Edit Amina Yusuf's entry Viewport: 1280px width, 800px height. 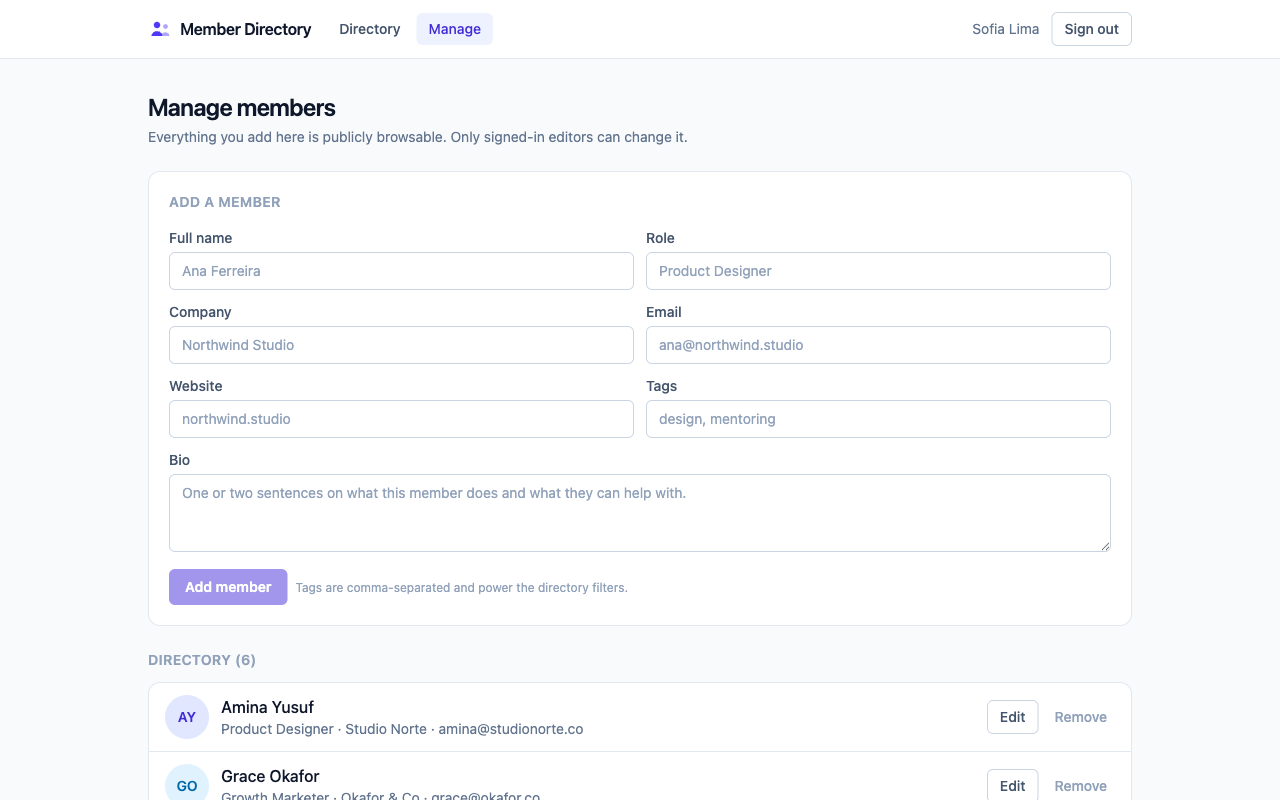[x=1012, y=717]
